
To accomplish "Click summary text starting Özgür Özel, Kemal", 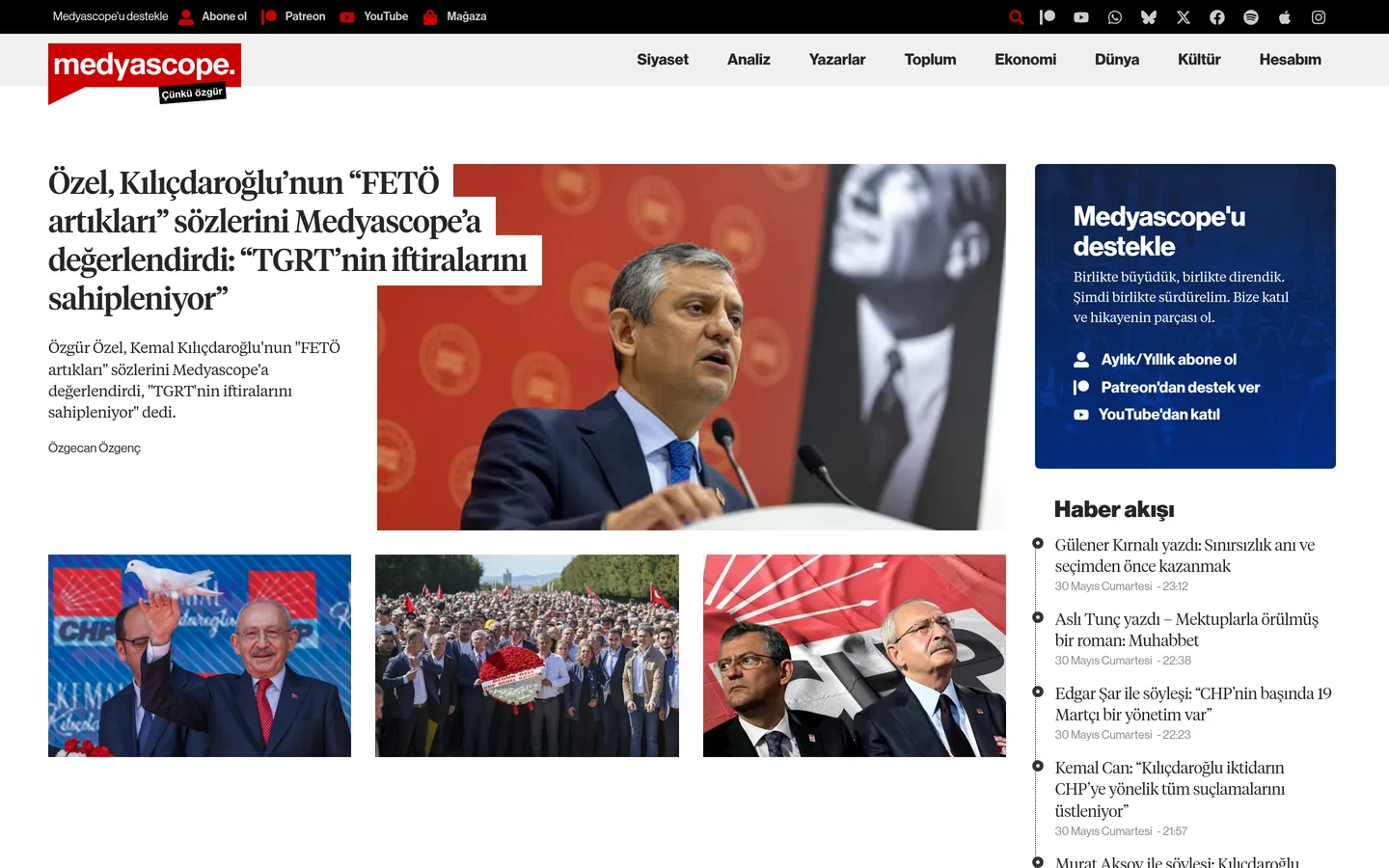I will [194, 380].
